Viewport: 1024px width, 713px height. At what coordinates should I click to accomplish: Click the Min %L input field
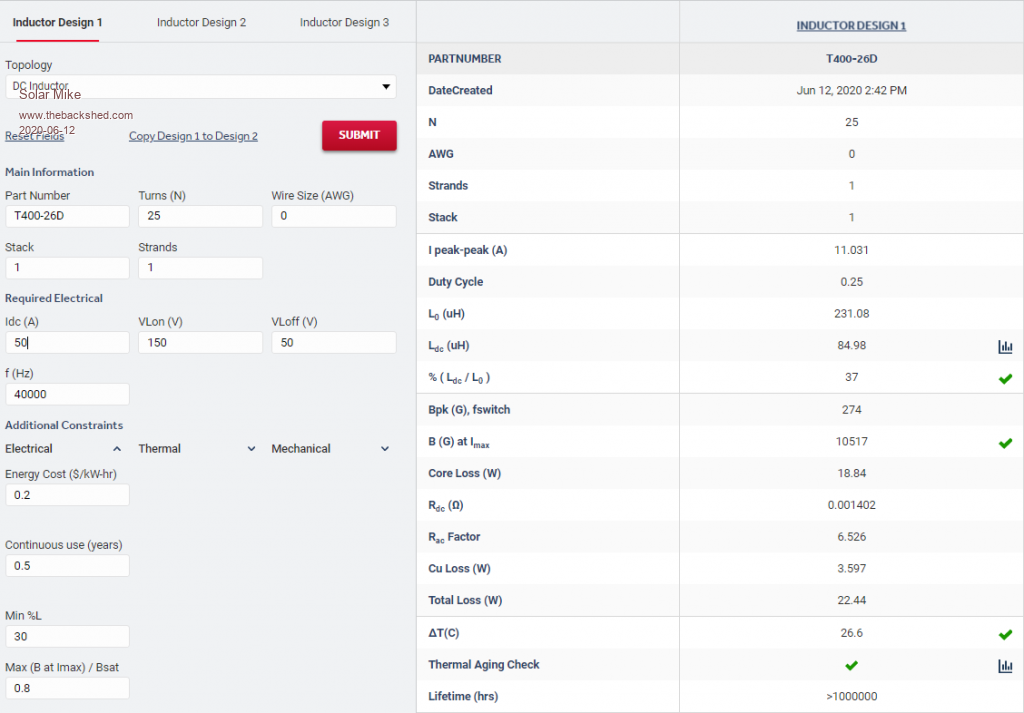67,636
